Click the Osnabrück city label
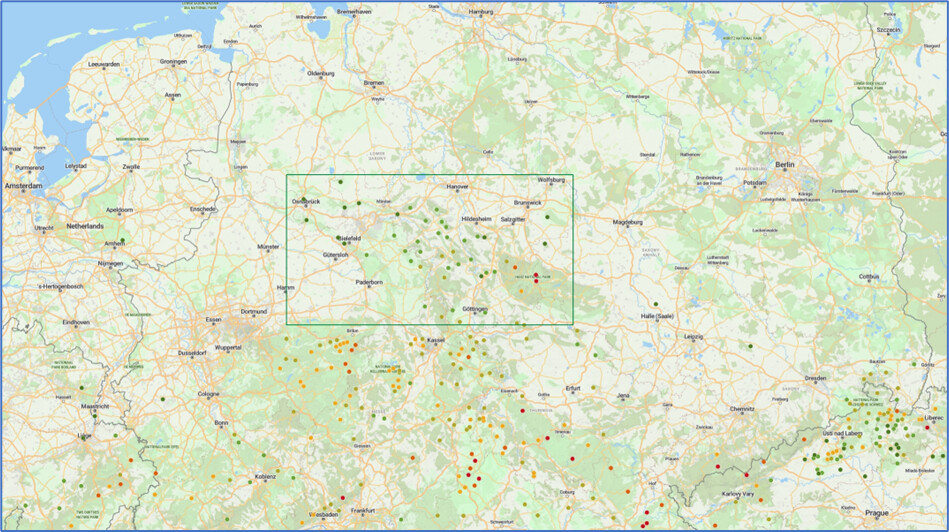 pos(304,203)
